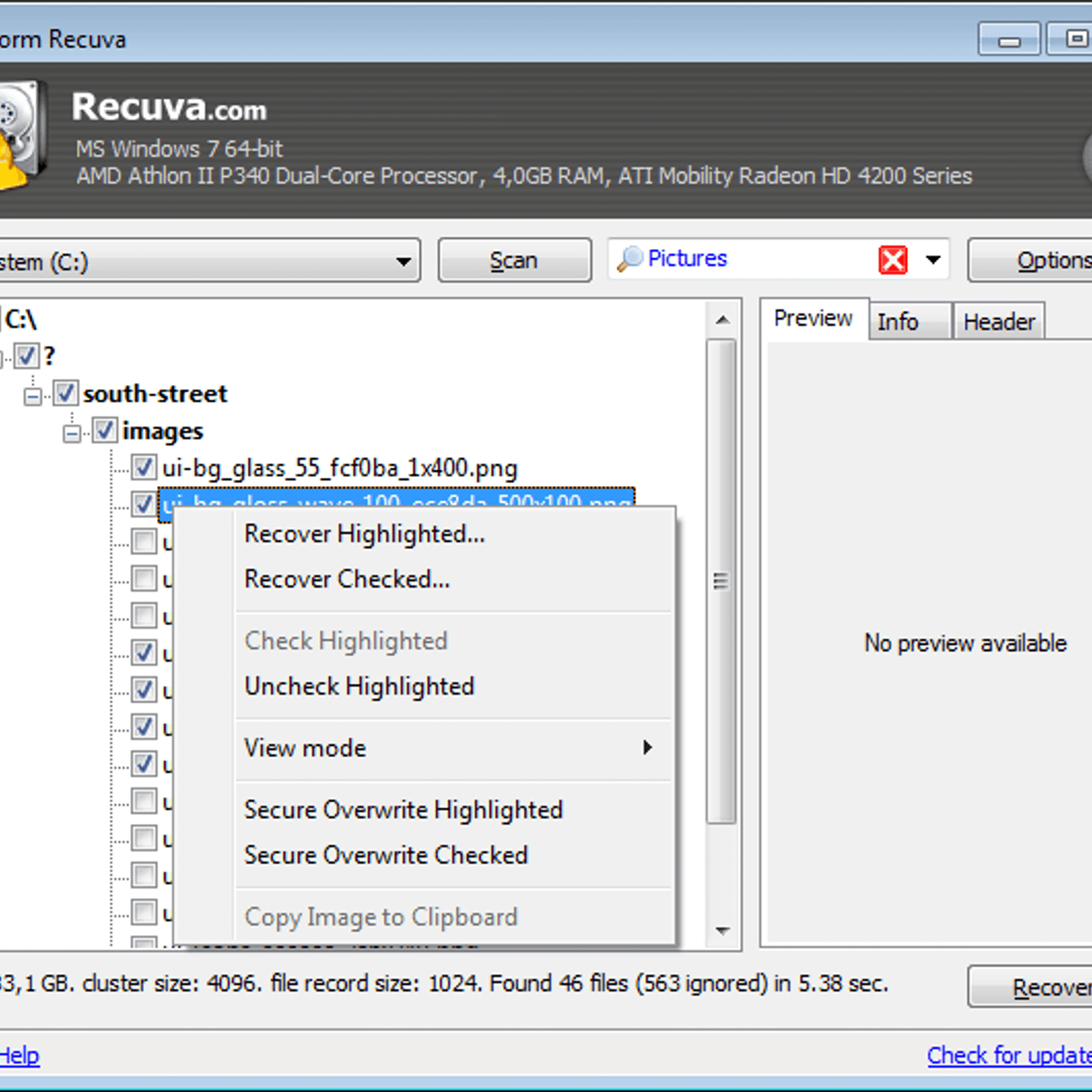Select the south-street folder label

[155, 394]
